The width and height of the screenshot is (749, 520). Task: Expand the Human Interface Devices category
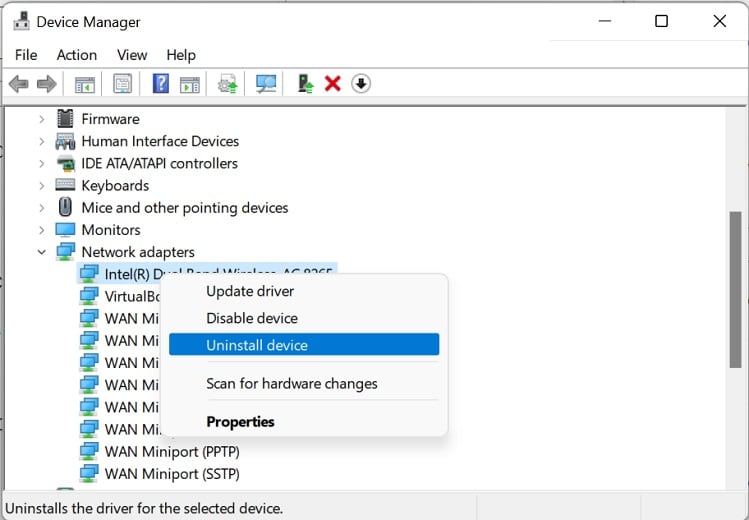[42, 141]
